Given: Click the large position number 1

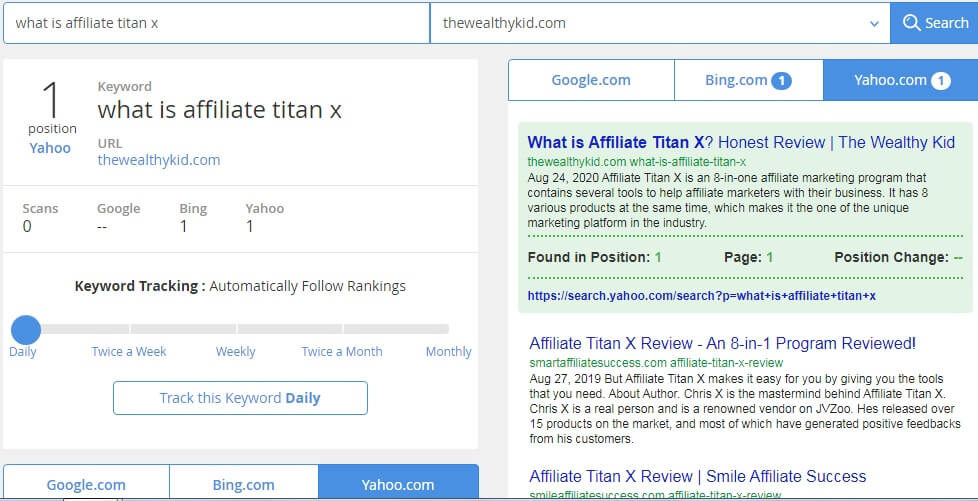Looking at the screenshot, I should click(x=52, y=99).
